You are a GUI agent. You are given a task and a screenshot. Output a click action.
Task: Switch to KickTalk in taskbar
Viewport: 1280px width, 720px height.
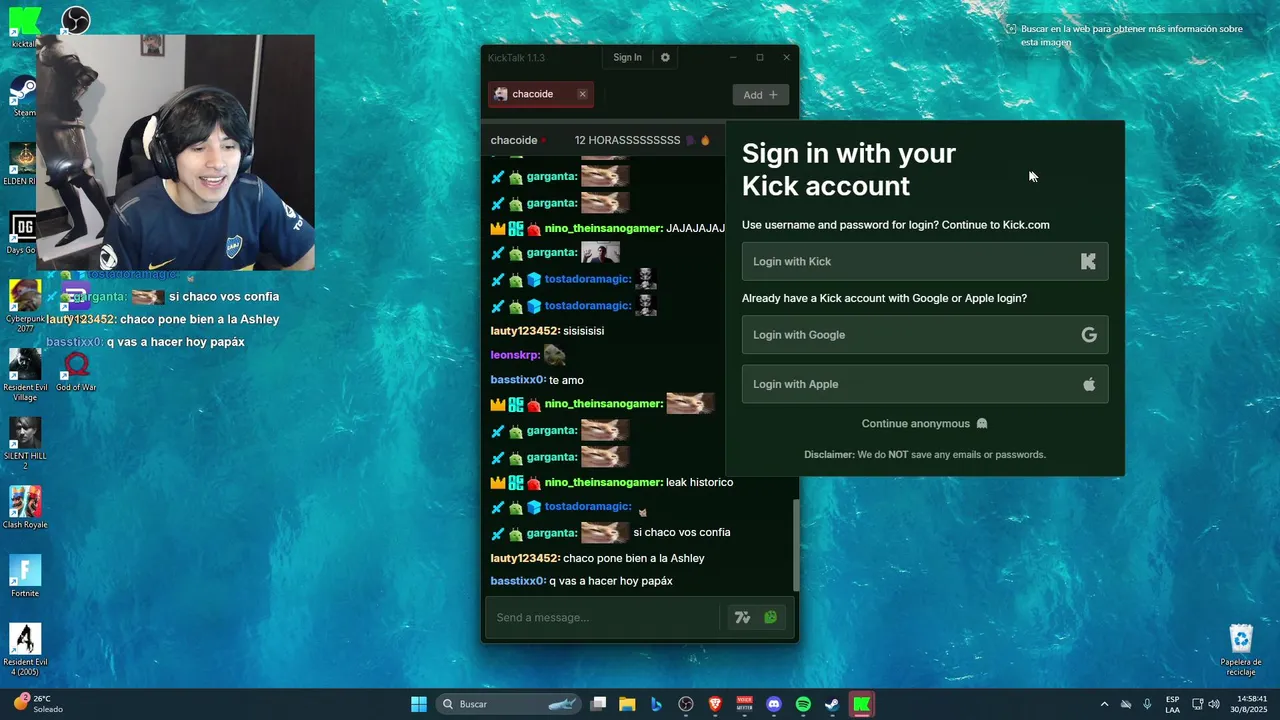[x=861, y=704]
